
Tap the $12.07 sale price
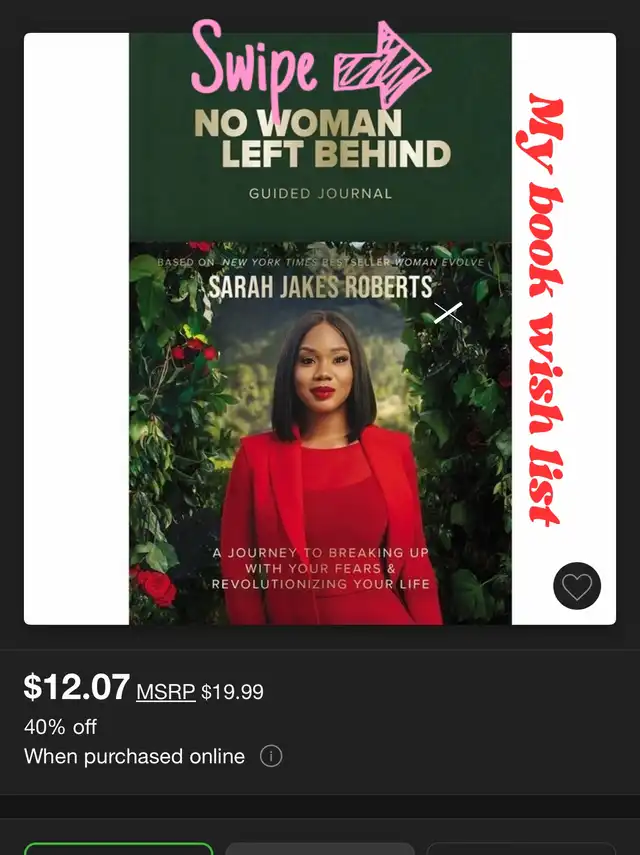(77, 687)
